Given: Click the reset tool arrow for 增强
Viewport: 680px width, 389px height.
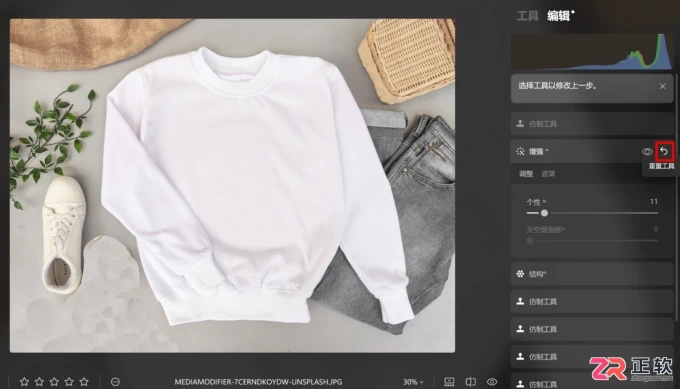Looking at the screenshot, I should tap(664, 151).
